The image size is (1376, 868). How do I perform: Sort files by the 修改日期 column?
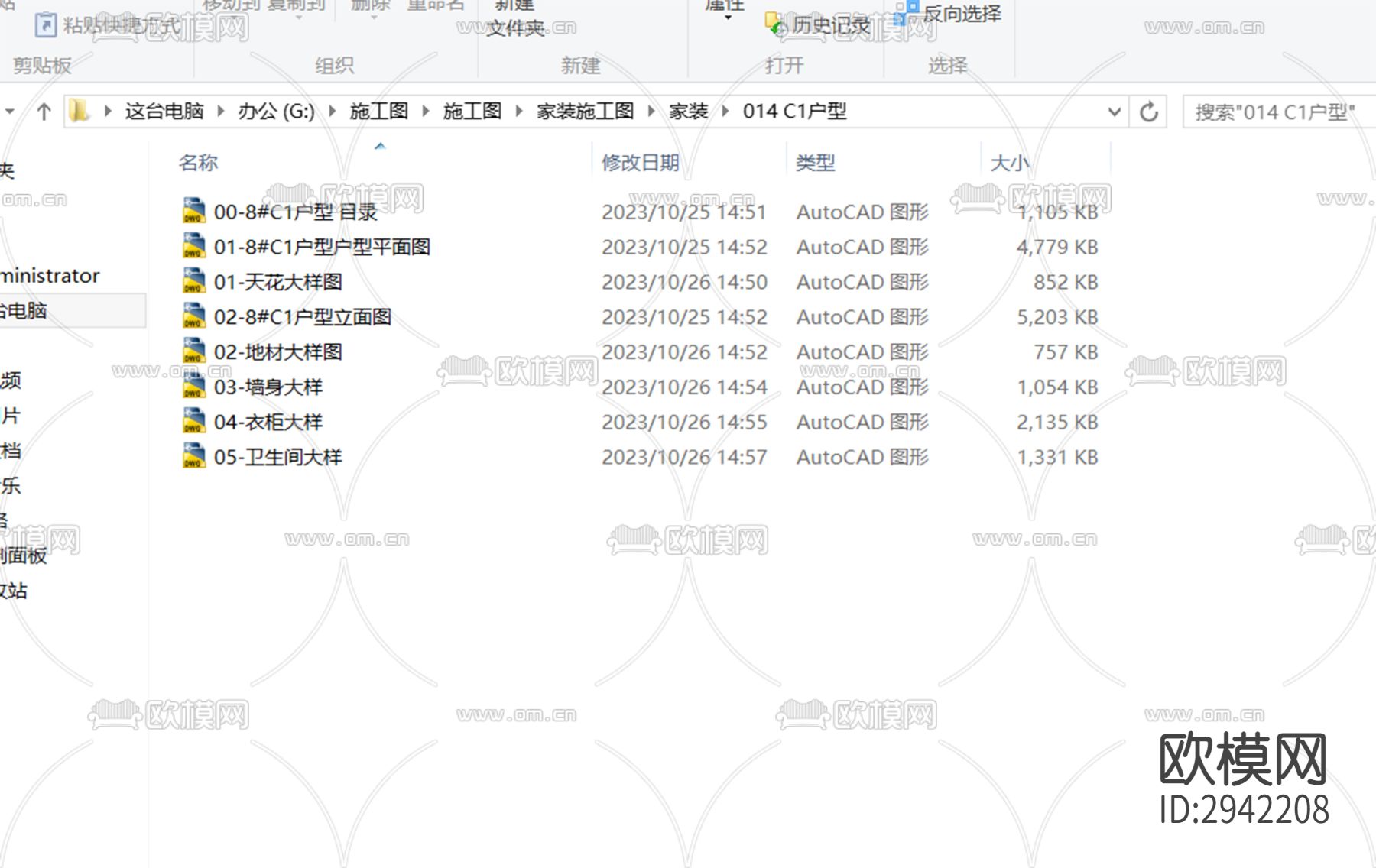[642, 162]
